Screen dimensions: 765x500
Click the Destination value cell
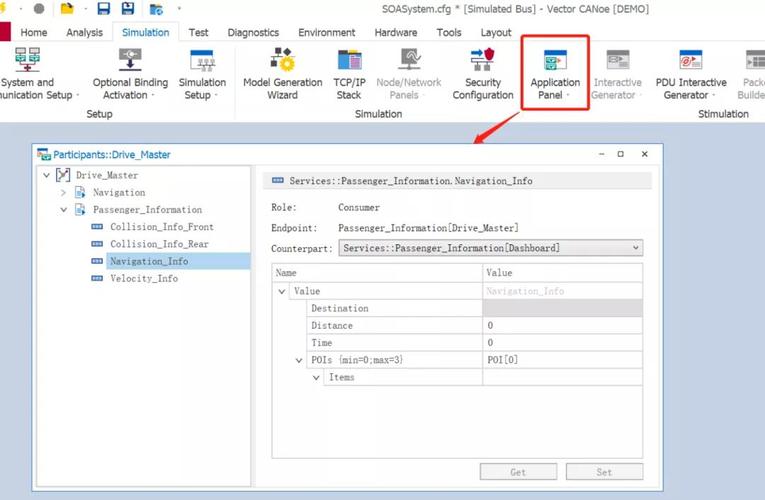click(563, 308)
